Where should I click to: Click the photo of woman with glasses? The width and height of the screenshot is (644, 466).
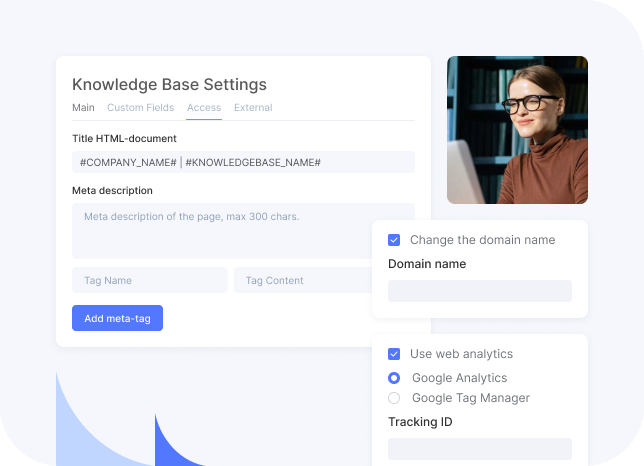click(517, 130)
